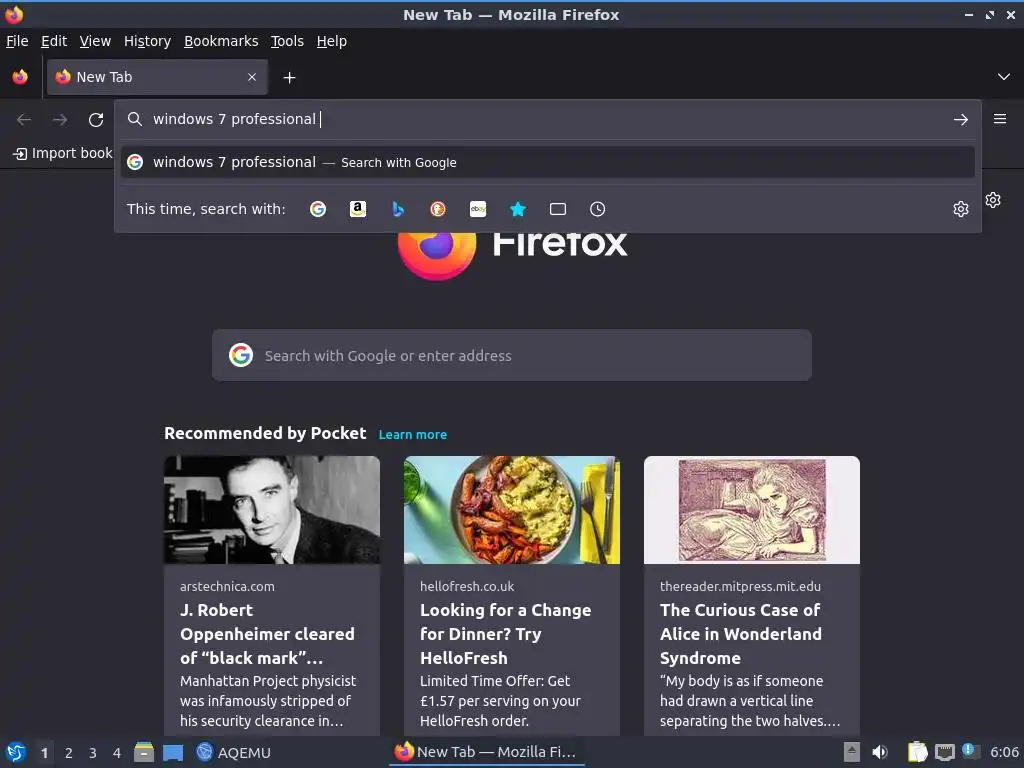Screen dimensions: 1024x768
Task: Search in open tabs using the tabs icon
Action: [x=558, y=209]
